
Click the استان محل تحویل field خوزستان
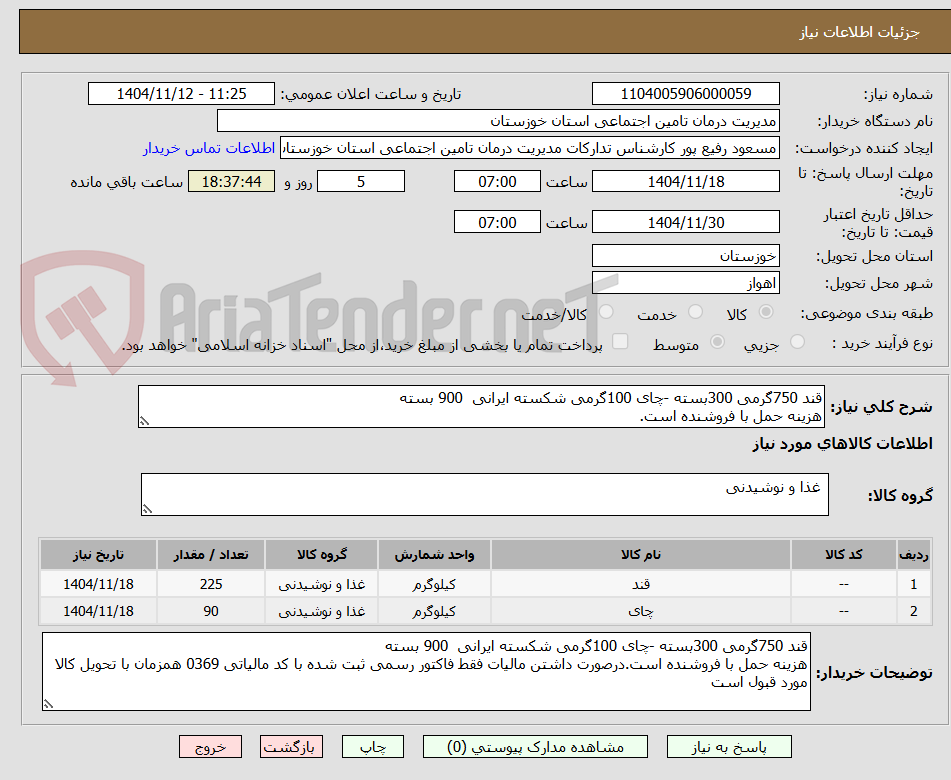[x=685, y=256]
